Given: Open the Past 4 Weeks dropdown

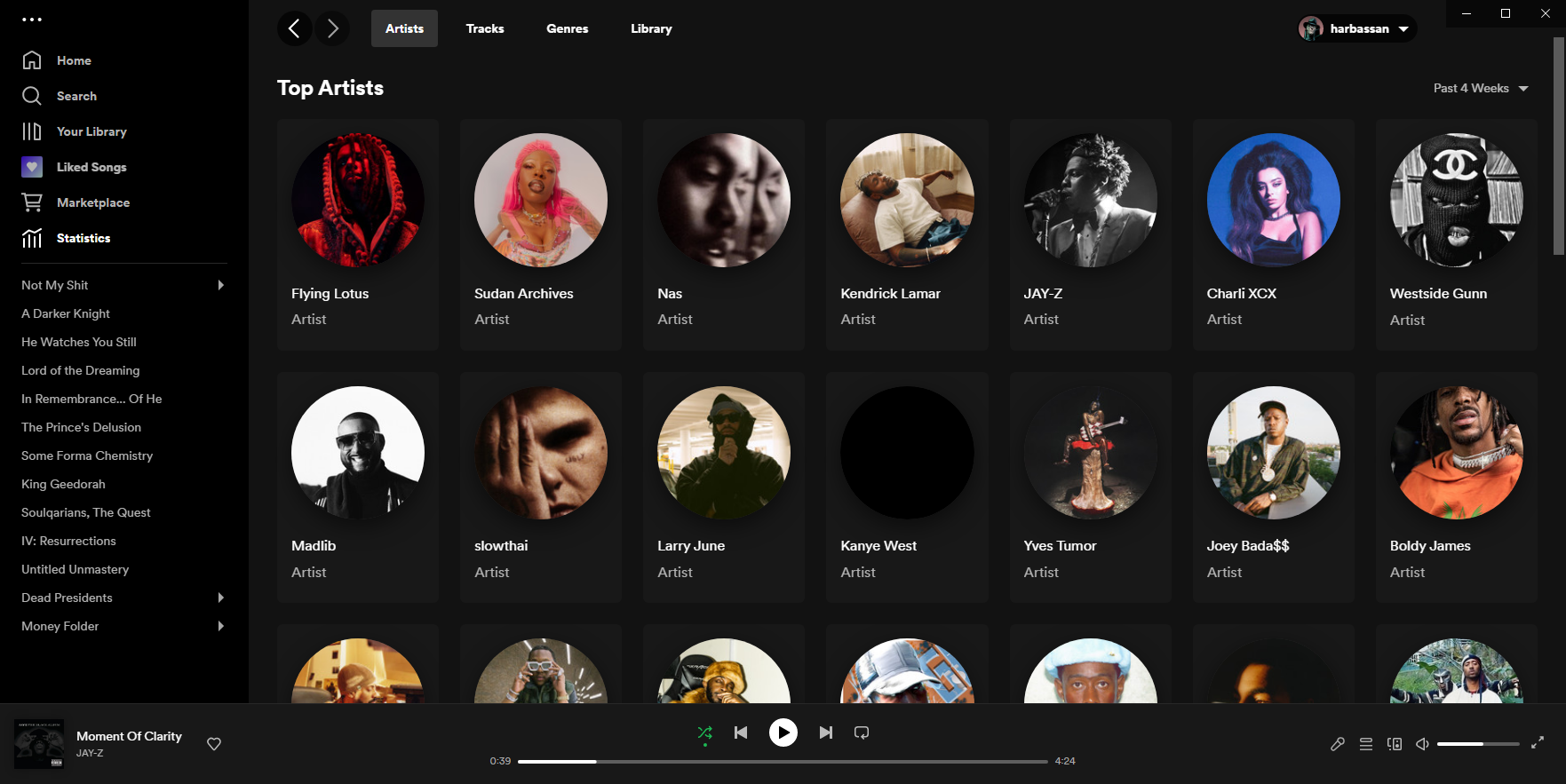Looking at the screenshot, I should 1480,88.
